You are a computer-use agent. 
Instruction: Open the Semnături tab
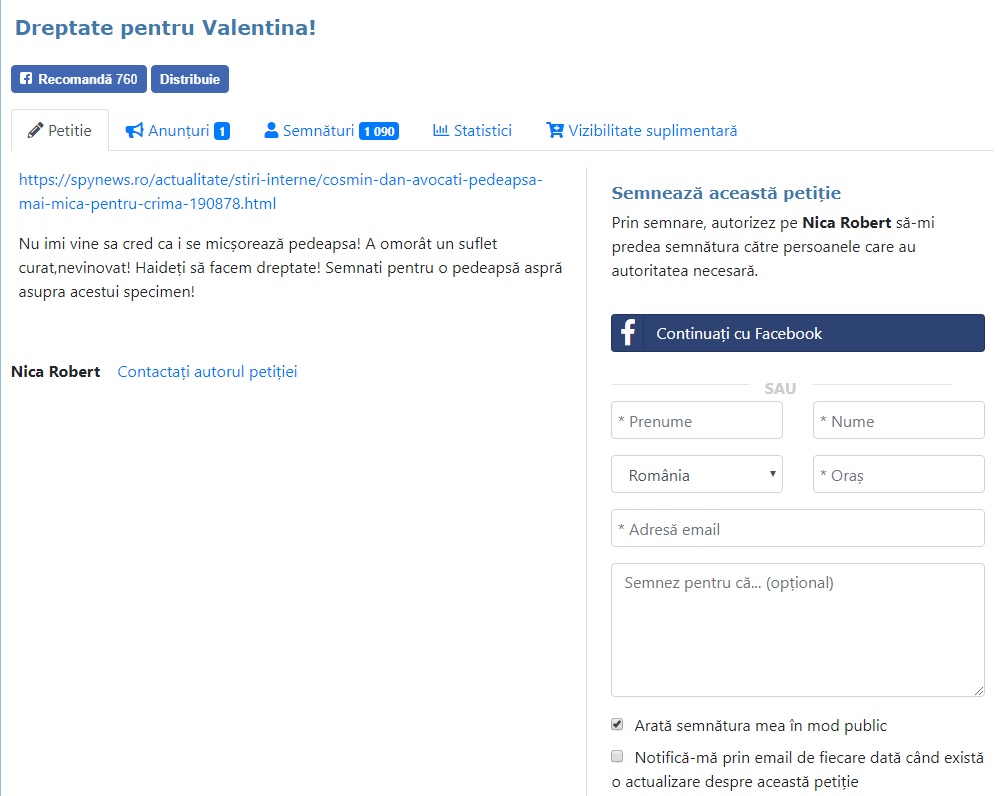318,131
